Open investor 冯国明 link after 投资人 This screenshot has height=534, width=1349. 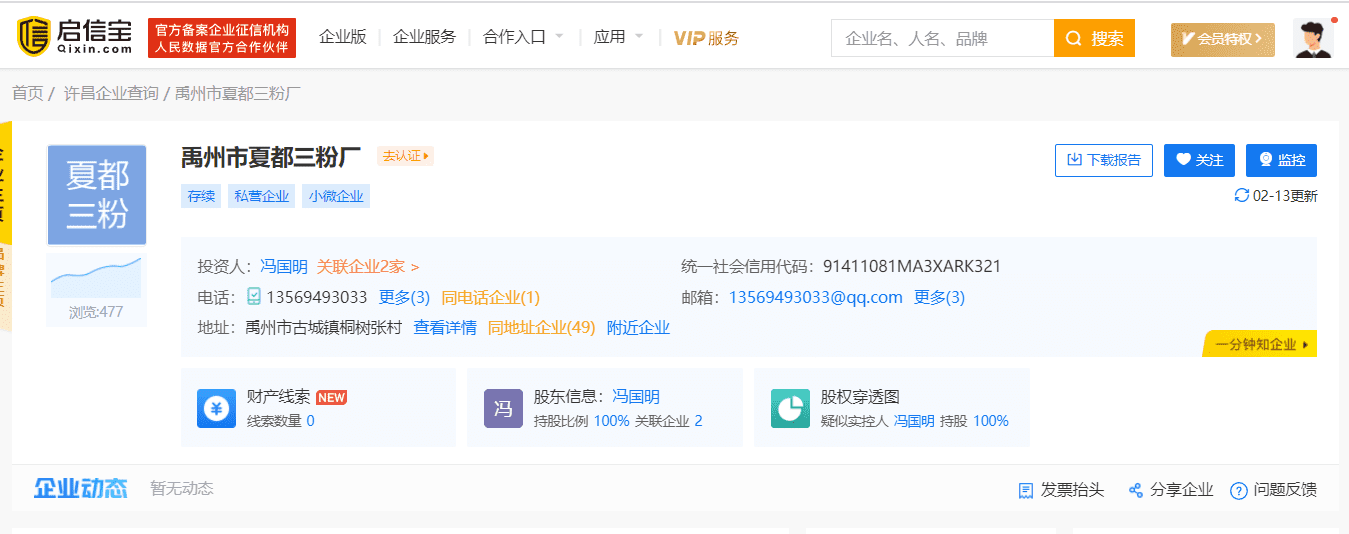[x=284, y=266]
